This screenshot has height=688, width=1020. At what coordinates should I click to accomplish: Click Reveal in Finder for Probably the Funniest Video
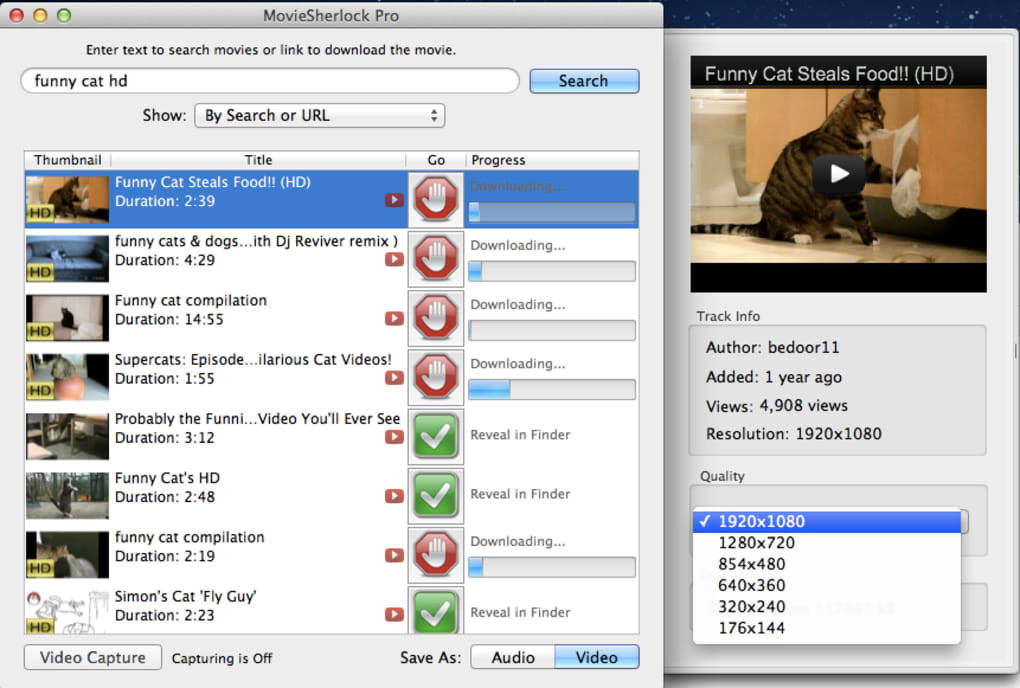point(520,435)
